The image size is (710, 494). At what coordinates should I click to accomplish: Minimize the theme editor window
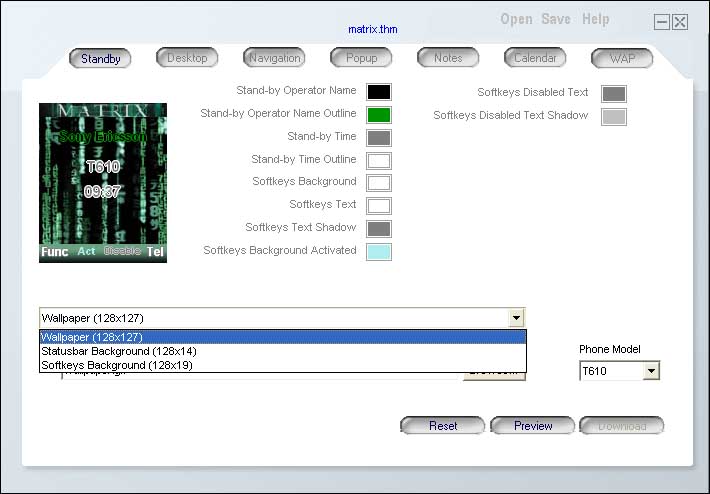662,22
